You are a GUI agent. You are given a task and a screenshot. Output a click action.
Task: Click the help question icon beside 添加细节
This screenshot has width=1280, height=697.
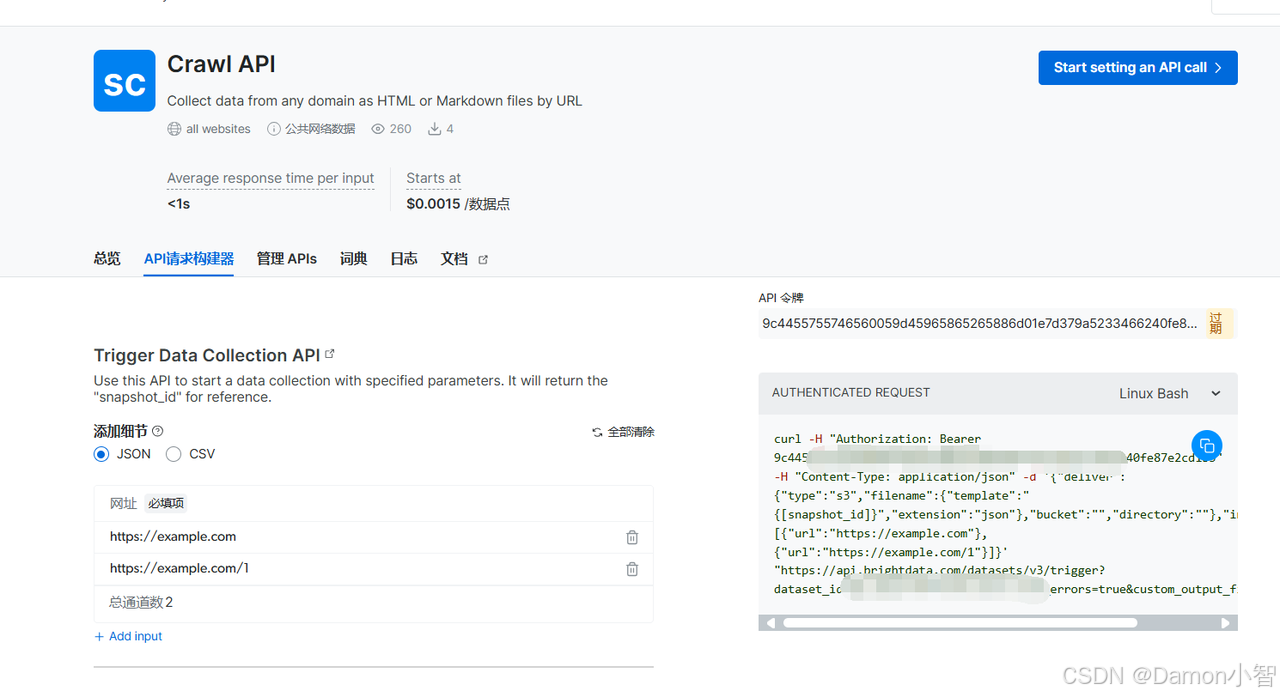click(157, 431)
